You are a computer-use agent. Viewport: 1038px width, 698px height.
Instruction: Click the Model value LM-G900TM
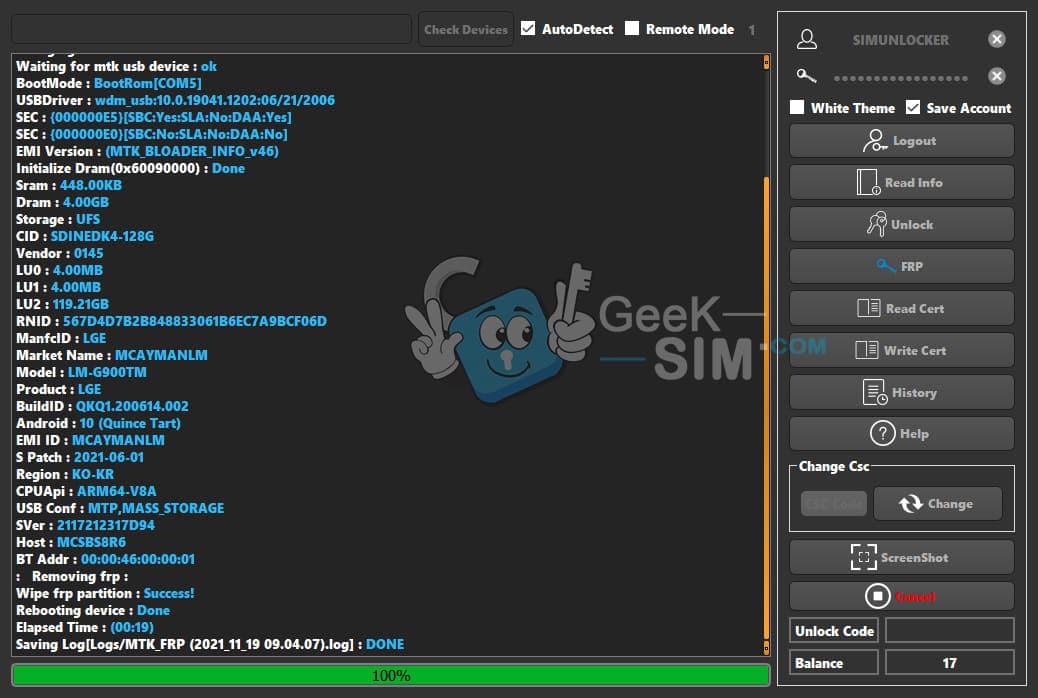(x=107, y=372)
